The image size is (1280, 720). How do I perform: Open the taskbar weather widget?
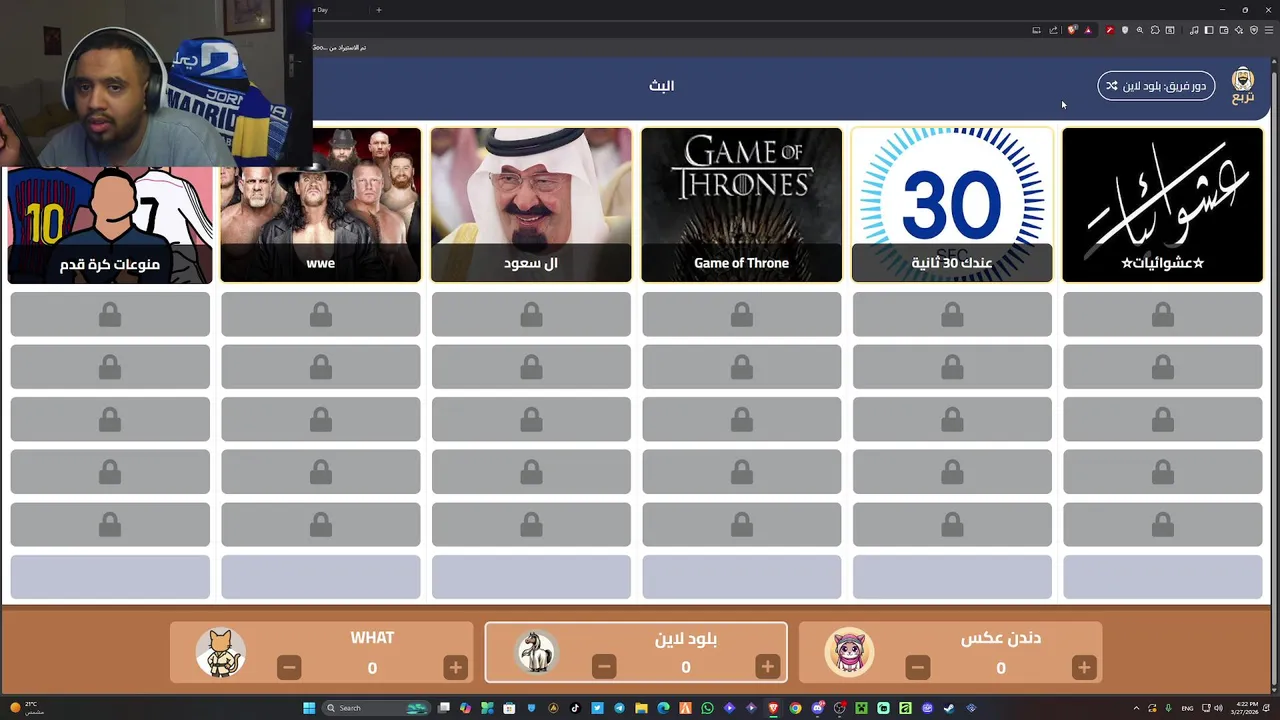click(x=26, y=708)
